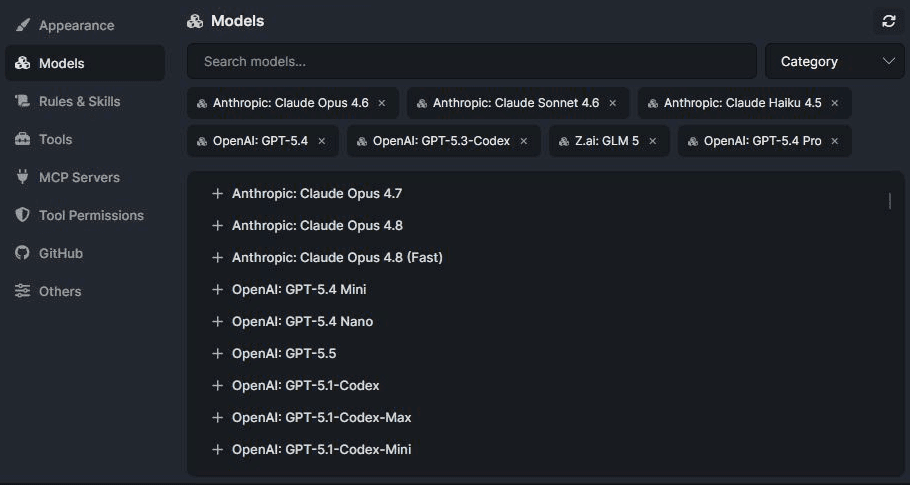Click the toolbox icon beside Tools
This screenshot has height=485, width=910.
tap(22, 139)
